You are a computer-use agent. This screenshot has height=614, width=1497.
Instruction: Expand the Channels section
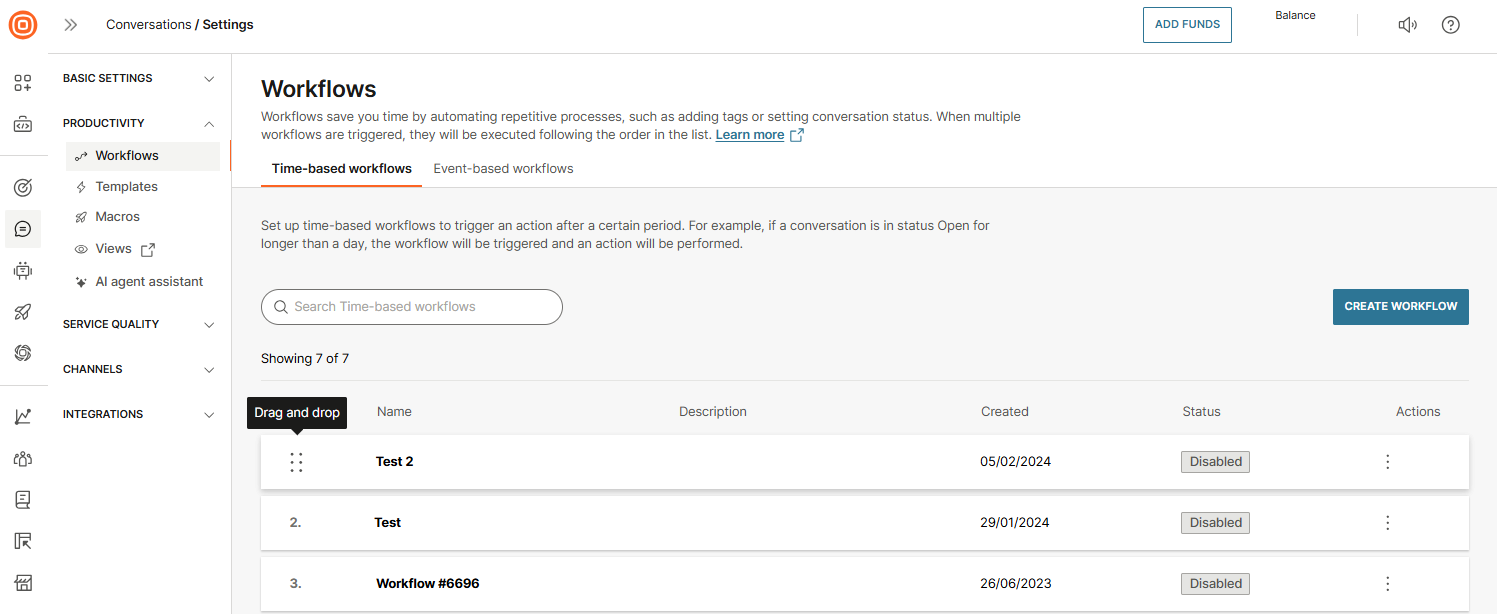139,369
